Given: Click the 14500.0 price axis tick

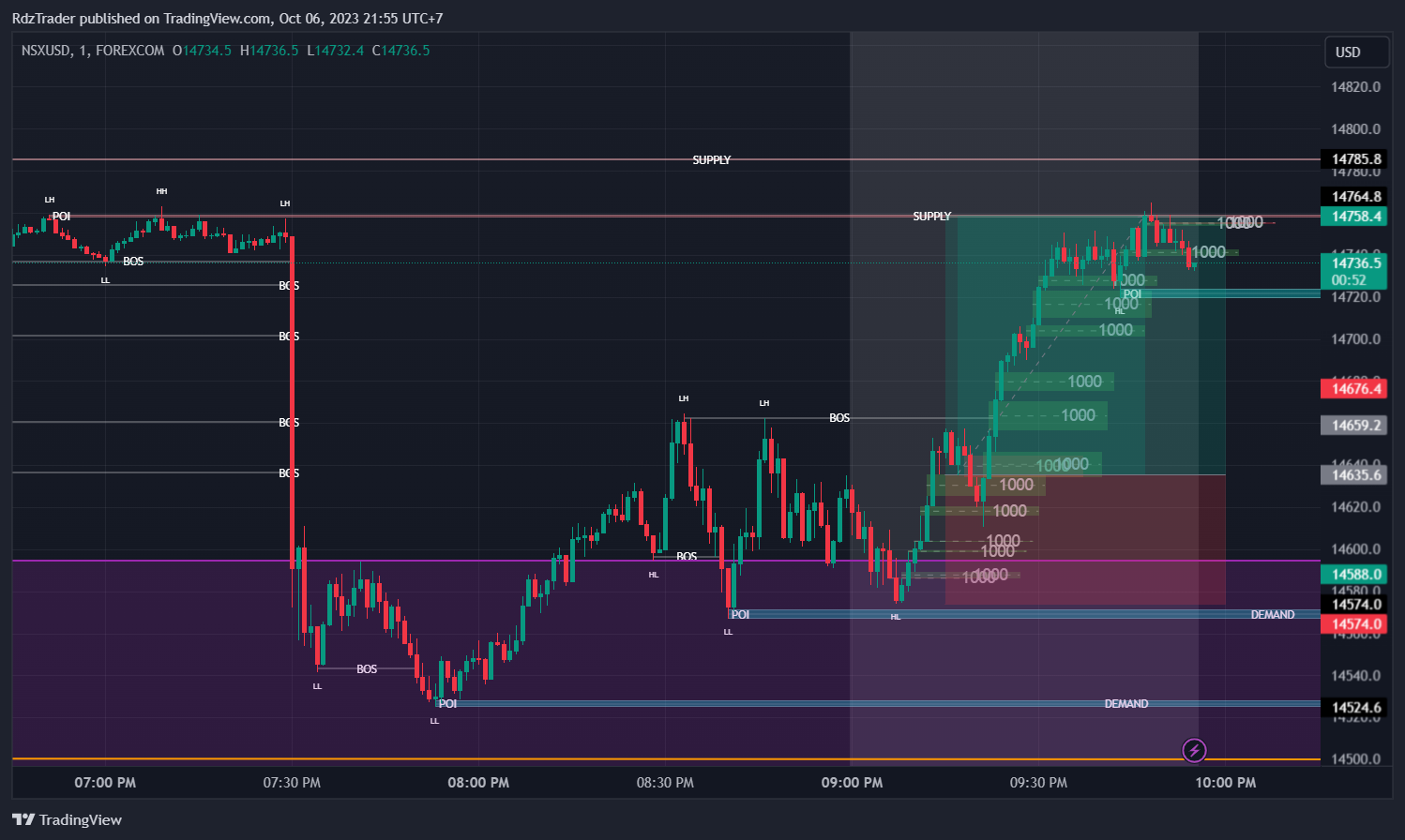Looking at the screenshot, I should 1356,759.
